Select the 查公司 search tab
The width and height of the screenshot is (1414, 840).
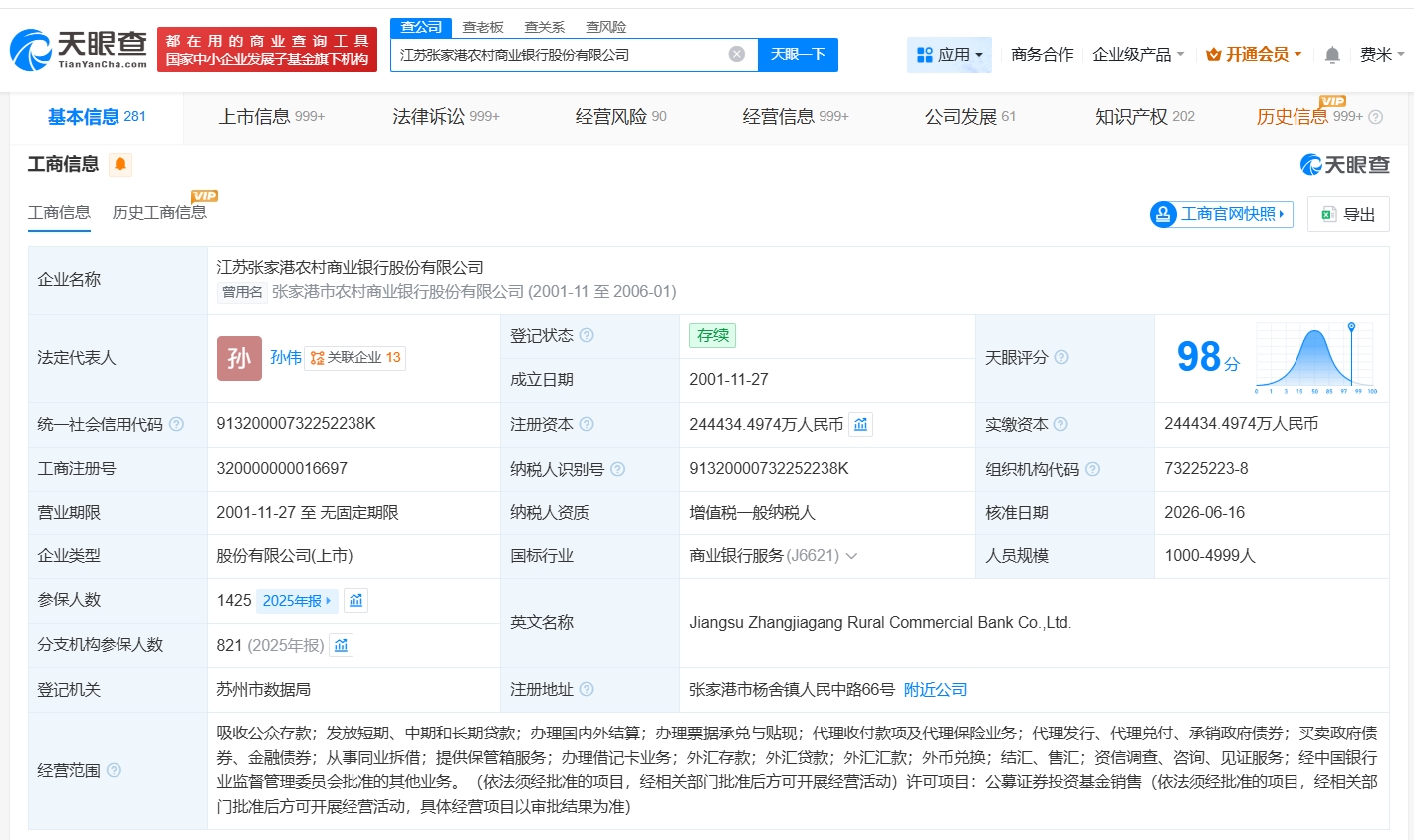[421, 27]
